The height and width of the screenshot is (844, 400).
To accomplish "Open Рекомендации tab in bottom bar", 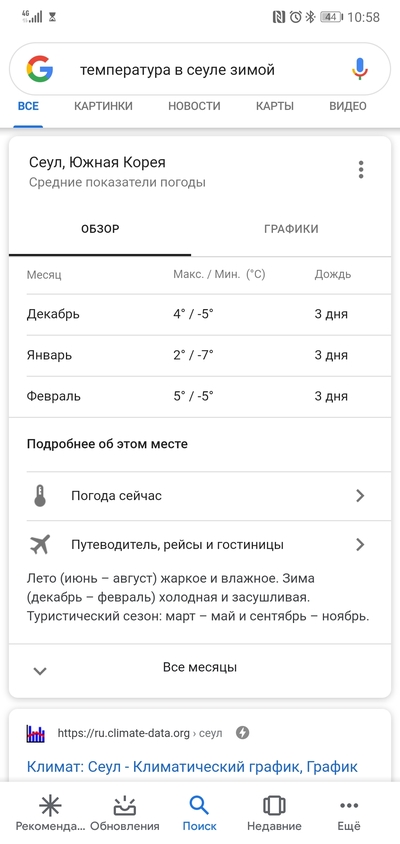I will click(x=50, y=813).
